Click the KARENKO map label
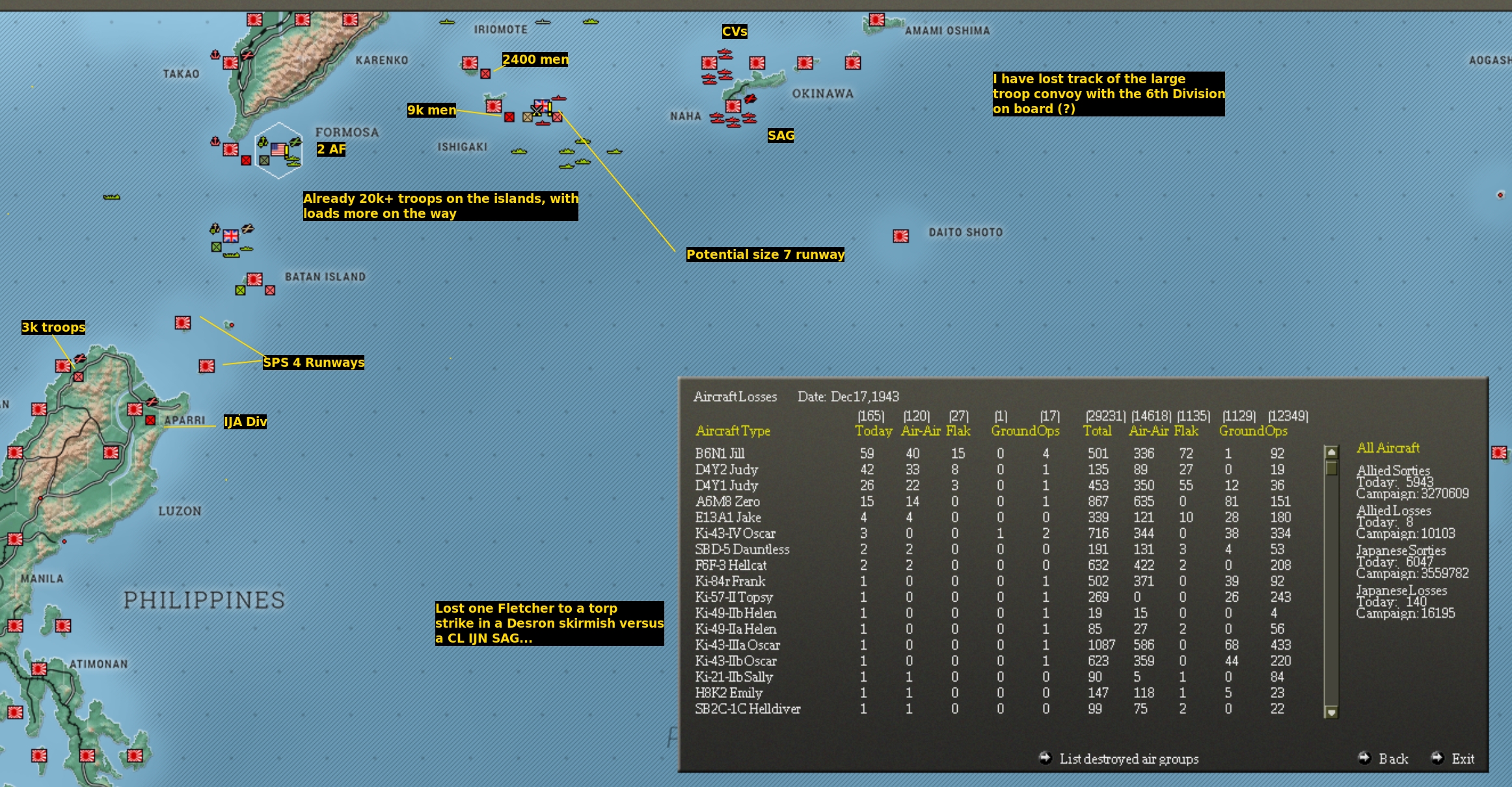This screenshot has height=787, width=1512. pos(382,60)
